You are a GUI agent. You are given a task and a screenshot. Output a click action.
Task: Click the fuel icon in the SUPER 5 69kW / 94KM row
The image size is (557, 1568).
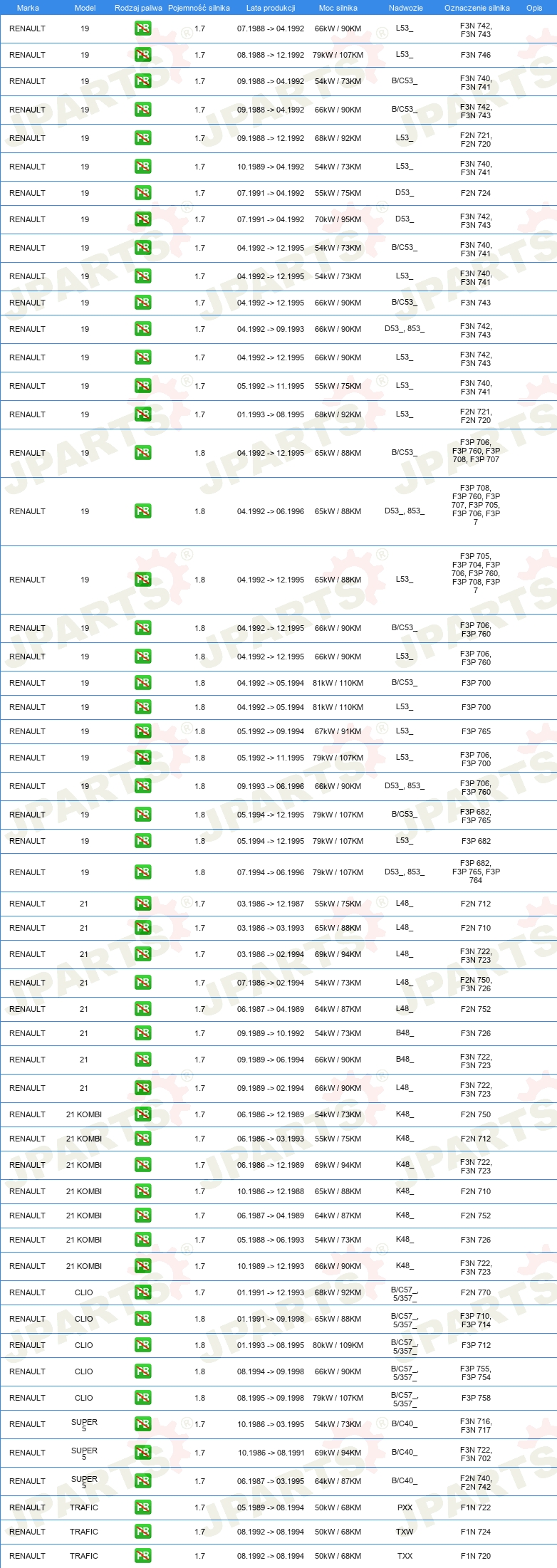[143, 1453]
